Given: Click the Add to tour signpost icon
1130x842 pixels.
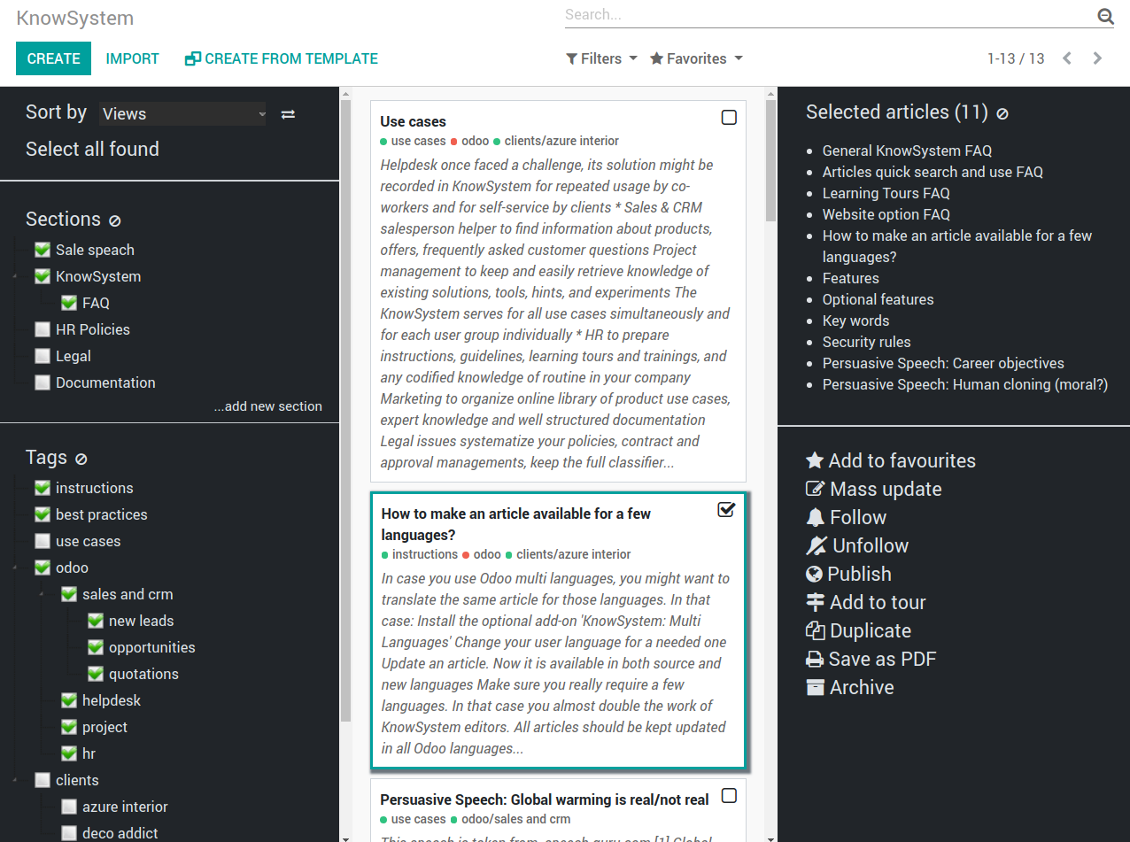Looking at the screenshot, I should pyautogui.click(x=814, y=602).
